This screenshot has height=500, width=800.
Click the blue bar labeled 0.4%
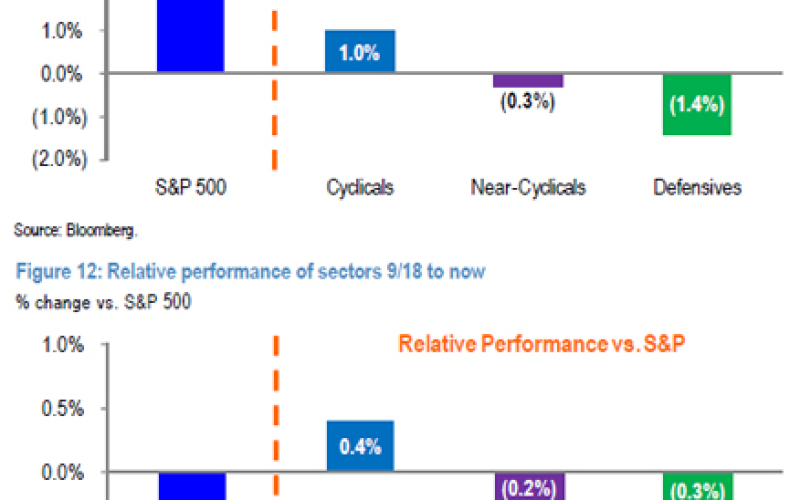[360, 446]
